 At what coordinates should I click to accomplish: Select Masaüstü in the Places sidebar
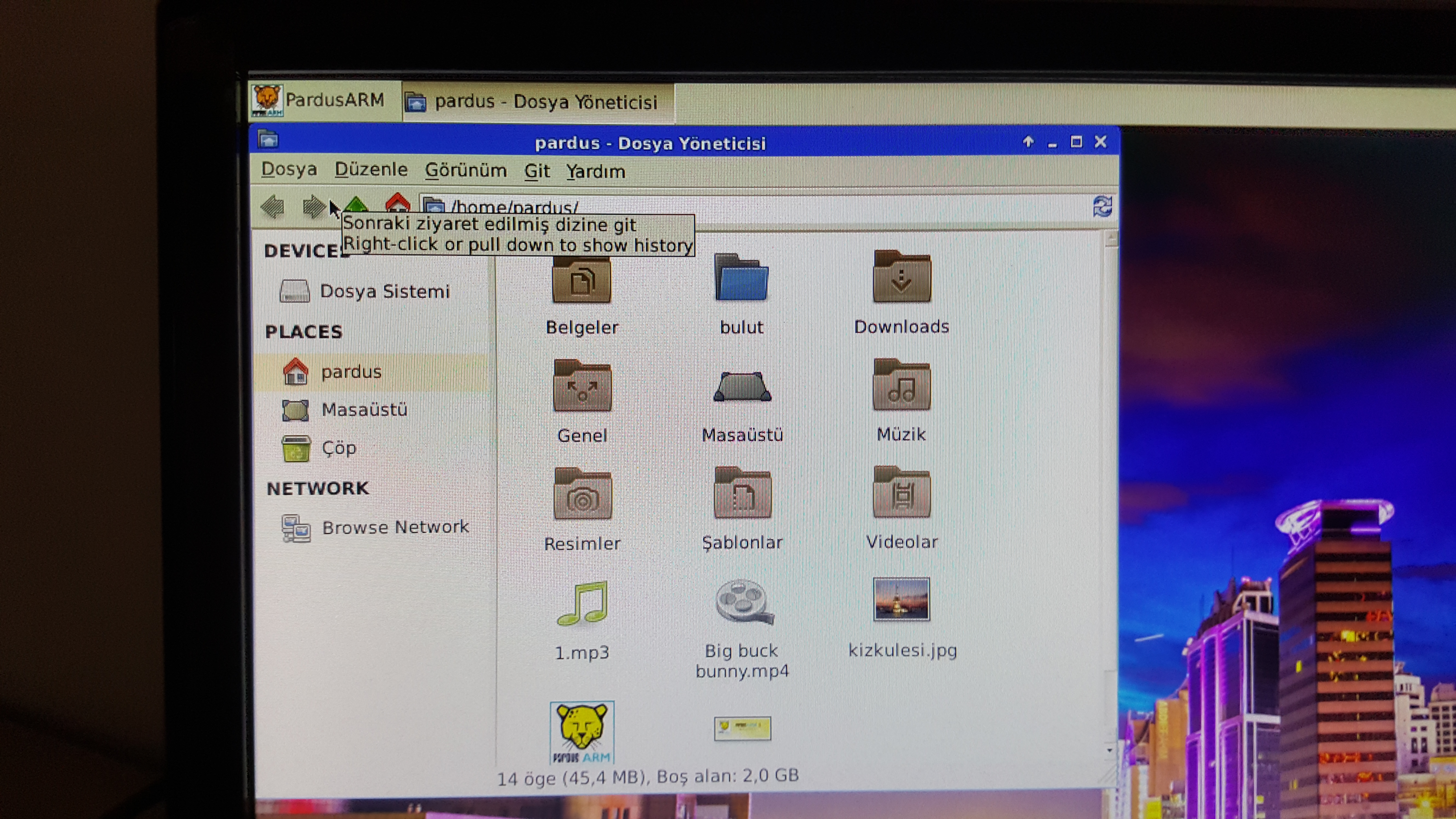pos(344,410)
